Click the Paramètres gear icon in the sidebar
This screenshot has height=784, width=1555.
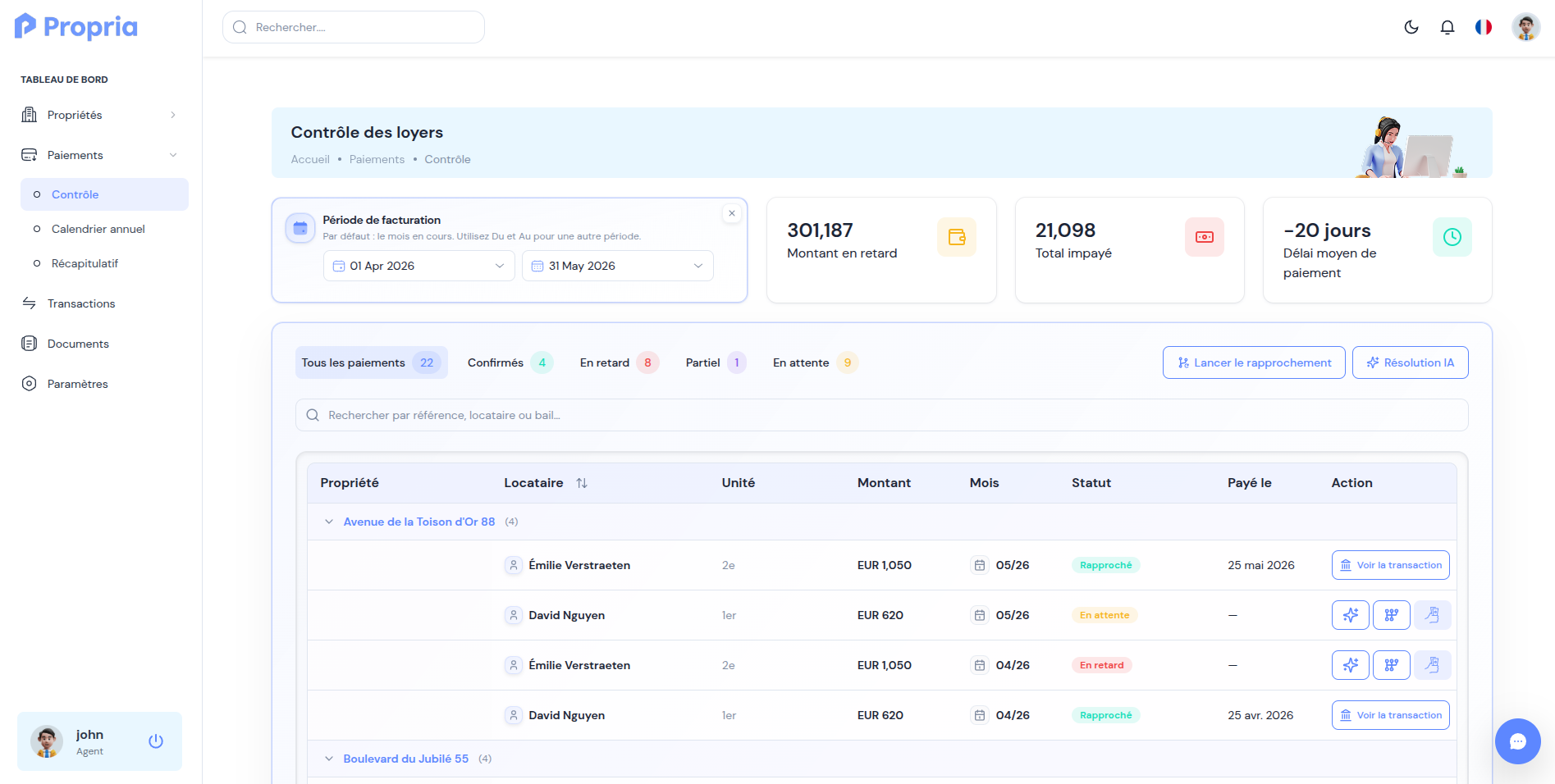[x=30, y=384]
